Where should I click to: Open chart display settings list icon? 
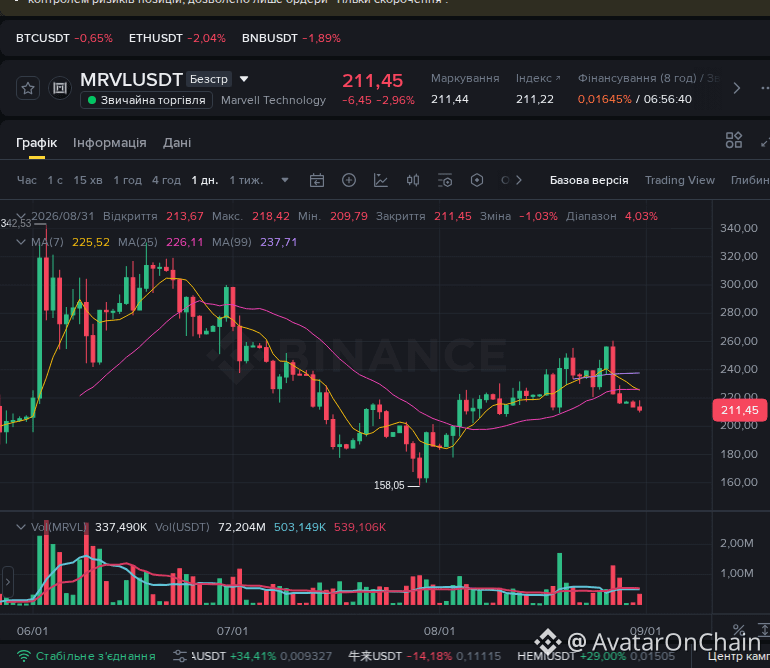(x=445, y=180)
